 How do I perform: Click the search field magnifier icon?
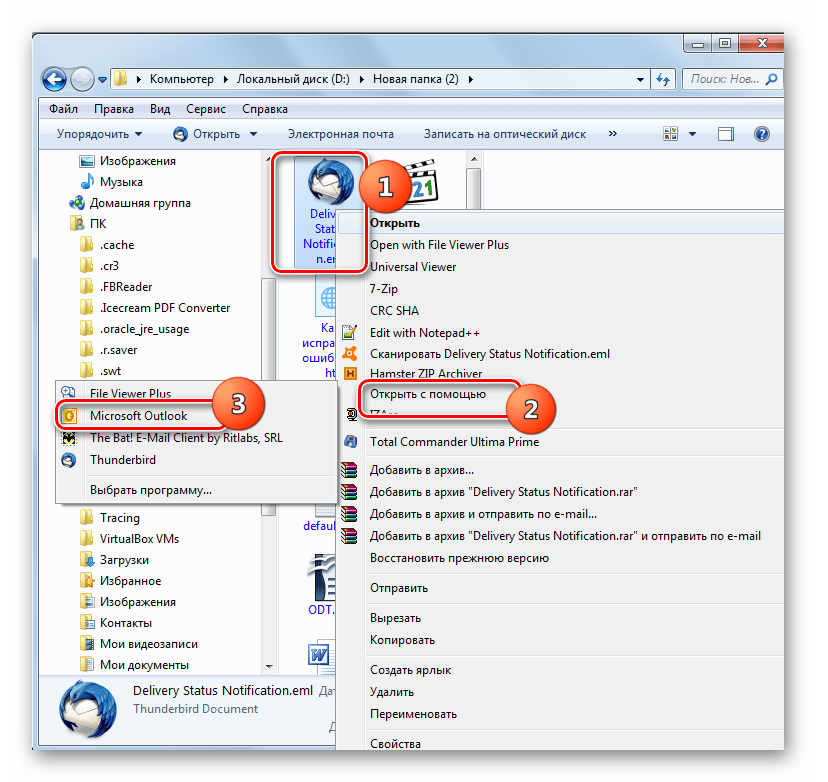(x=771, y=79)
